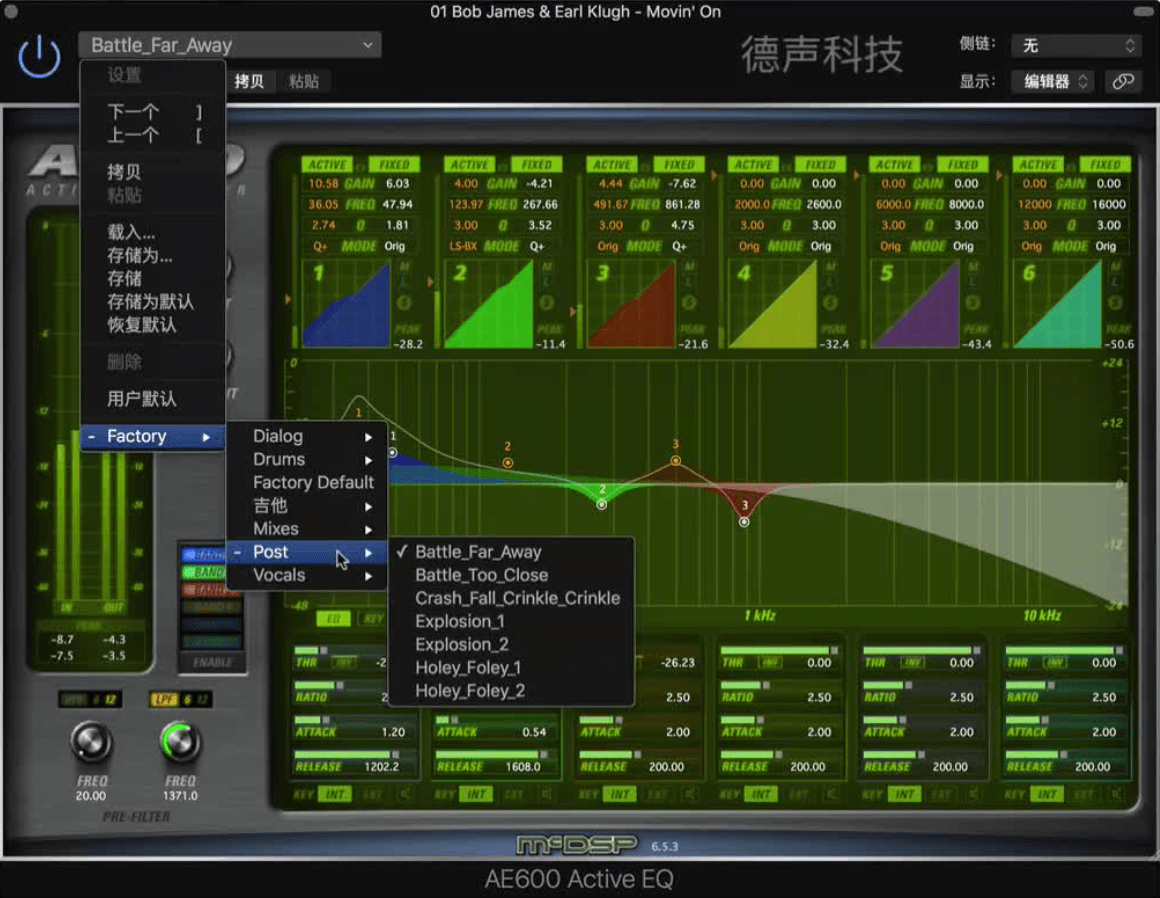Click band 4 key listen speaker icon
The image size is (1160, 898).
click(832, 794)
